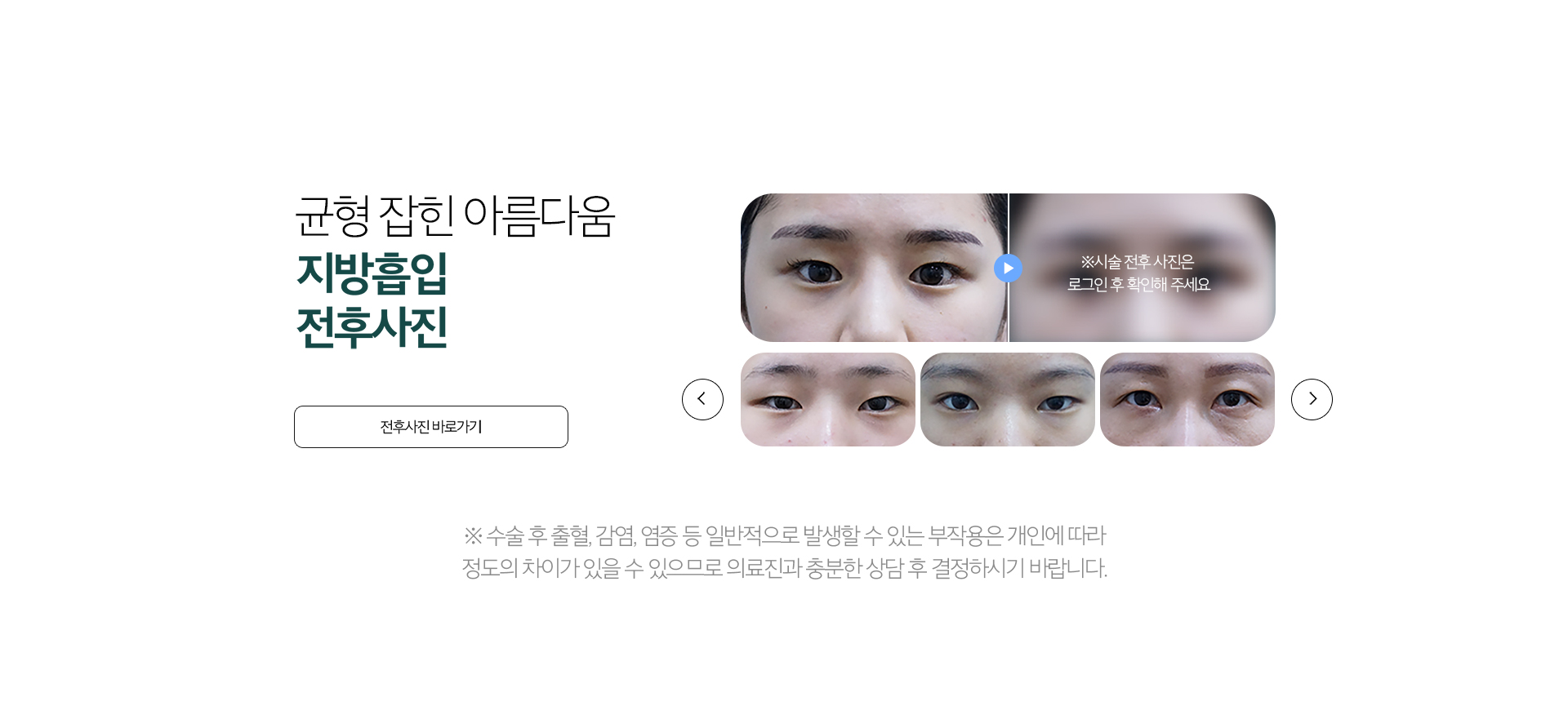Click the previous arrow beside the thumbnails
1568x706 pixels.
(702, 399)
